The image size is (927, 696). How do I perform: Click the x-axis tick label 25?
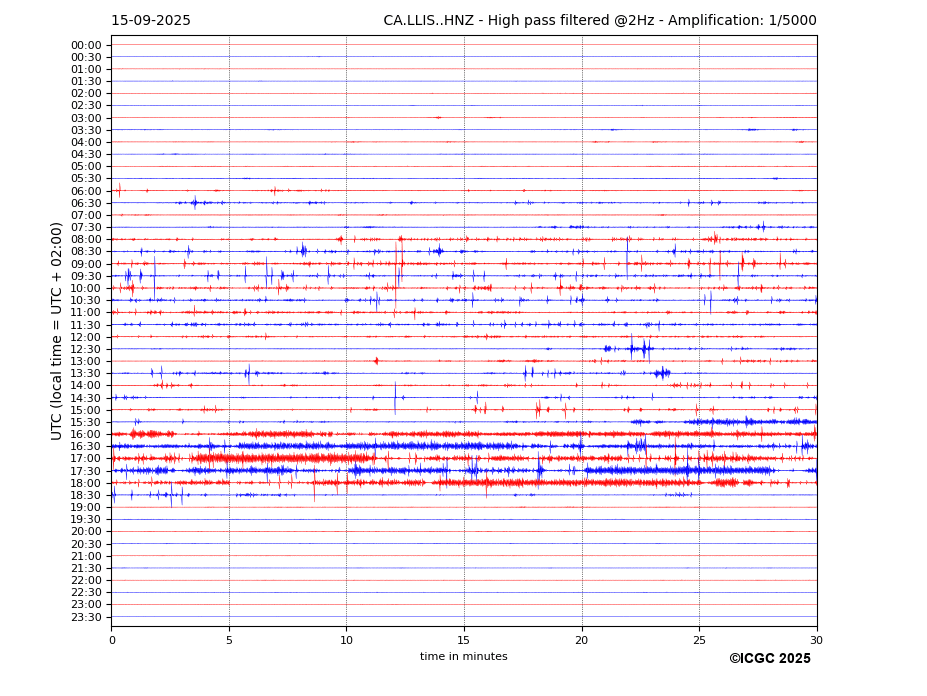[x=699, y=640]
